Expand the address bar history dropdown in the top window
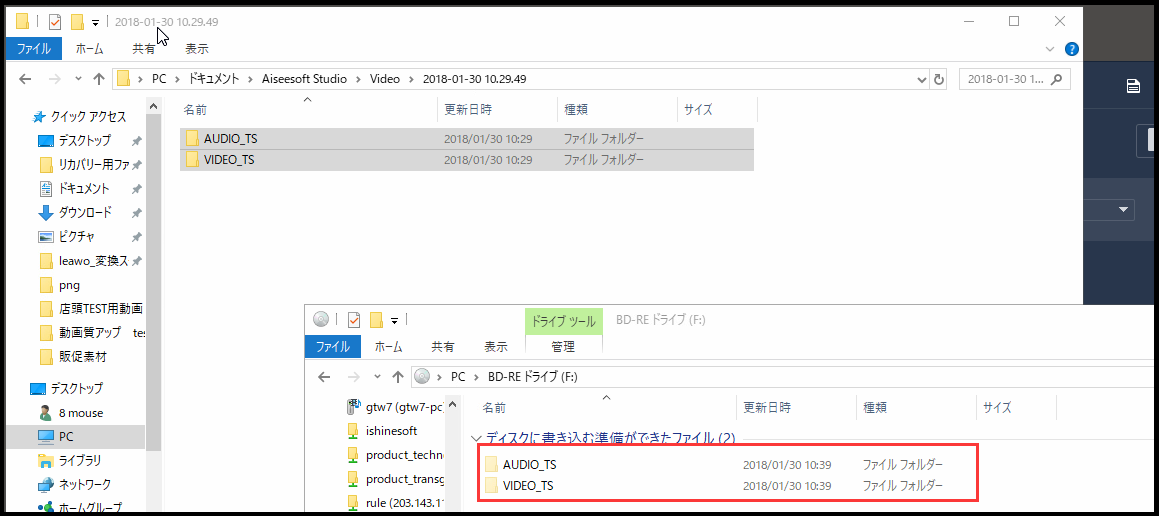The width and height of the screenshot is (1159, 516). pos(921,79)
